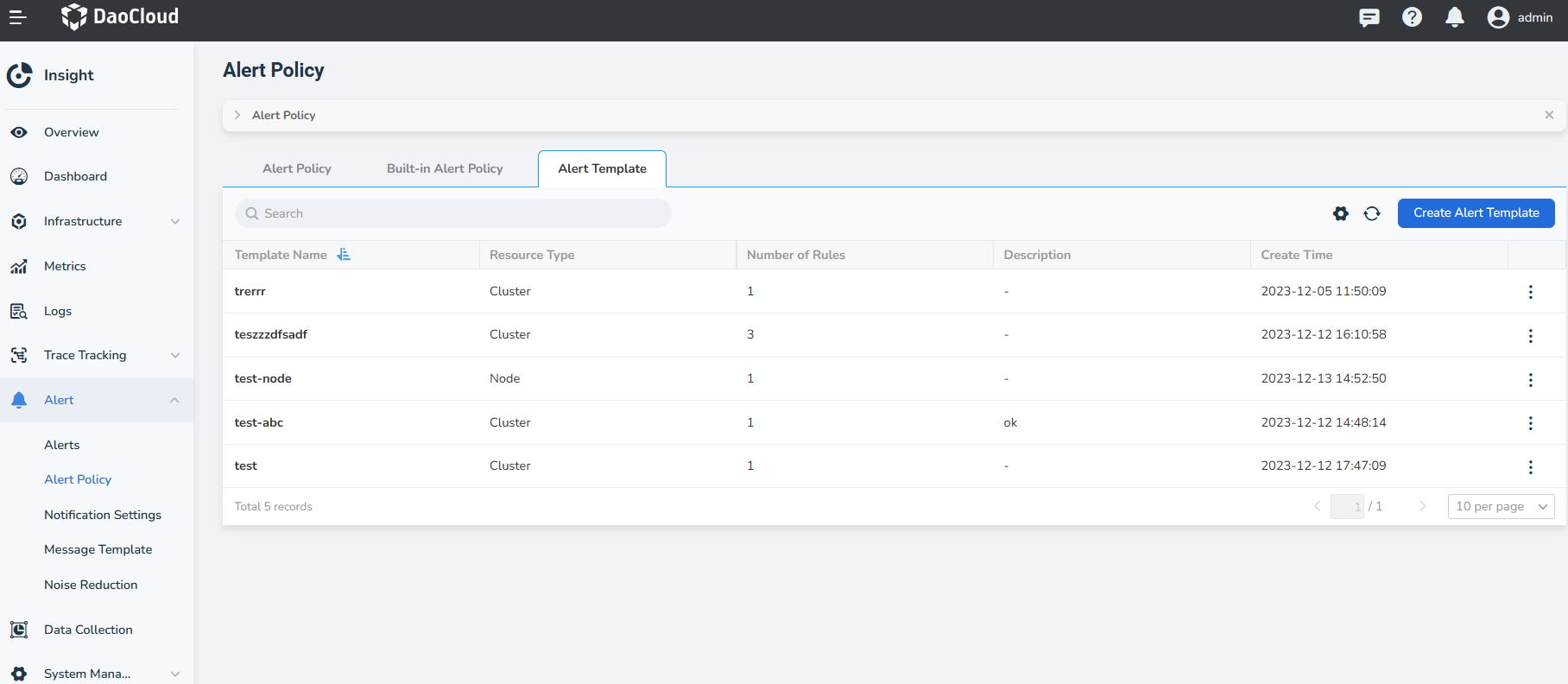
Task: Click the Create Alert Template button
Action: [x=1476, y=213]
